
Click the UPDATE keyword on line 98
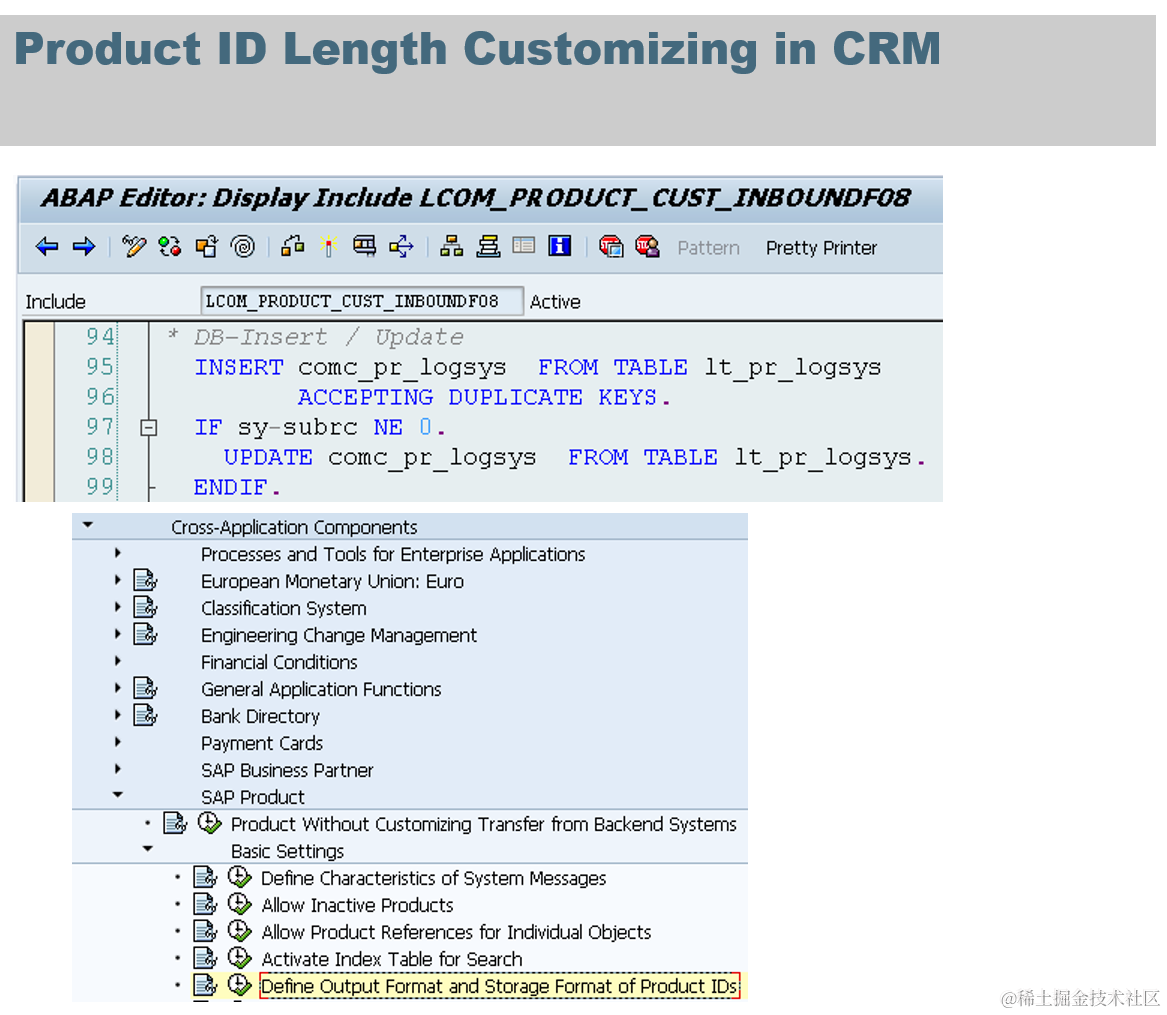[x=268, y=457]
